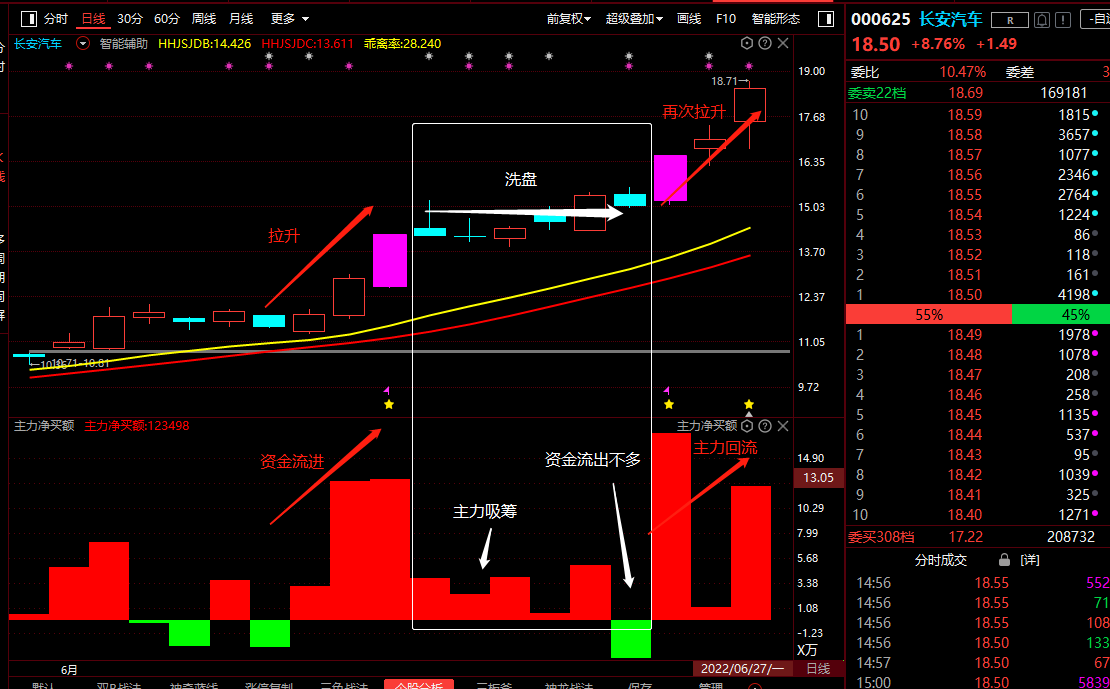
Task: Close the 主力净买额 indicator panel
Action: 783,426
